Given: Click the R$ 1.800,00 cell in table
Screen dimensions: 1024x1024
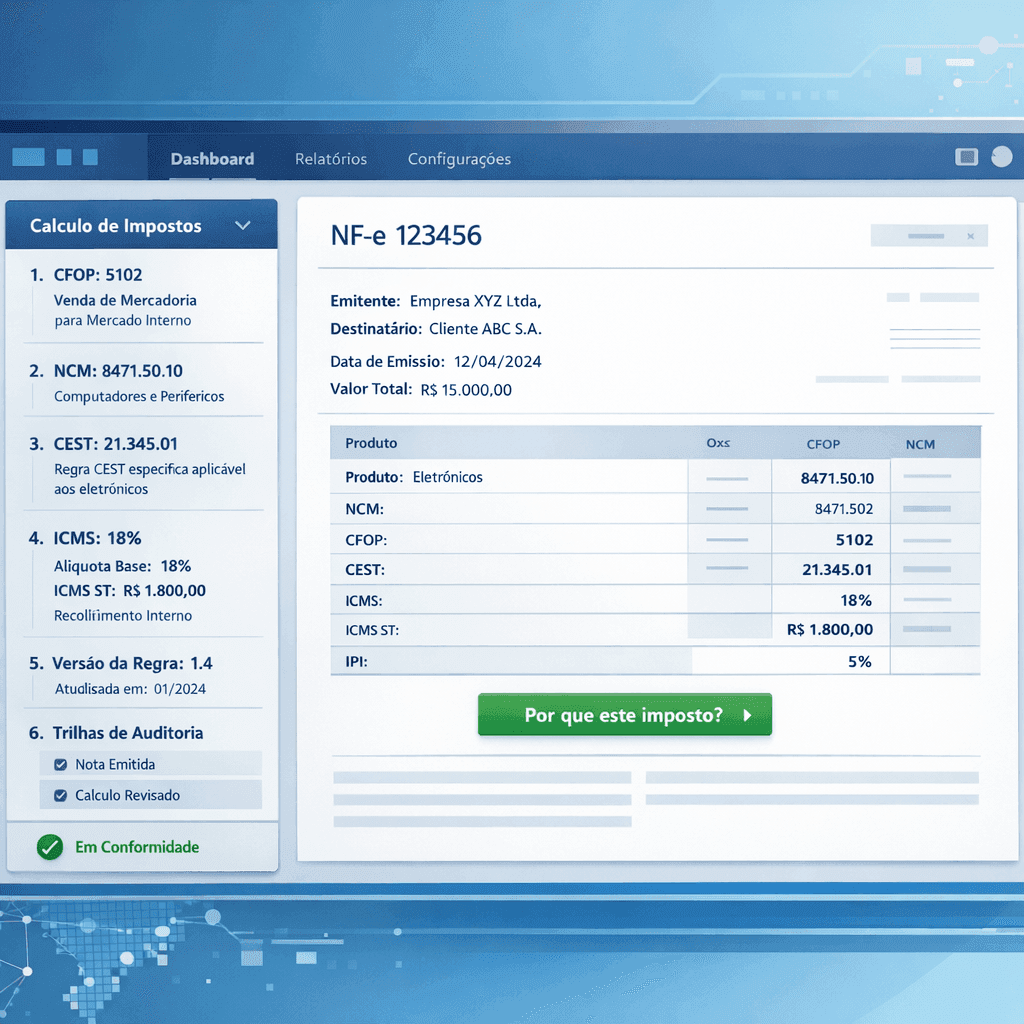Looking at the screenshot, I should pyautogui.click(x=830, y=630).
